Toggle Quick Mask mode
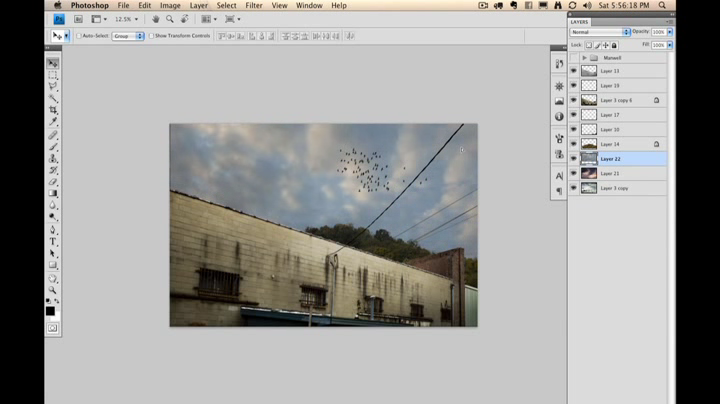Viewport: 720px width, 404px height. click(52, 328)
